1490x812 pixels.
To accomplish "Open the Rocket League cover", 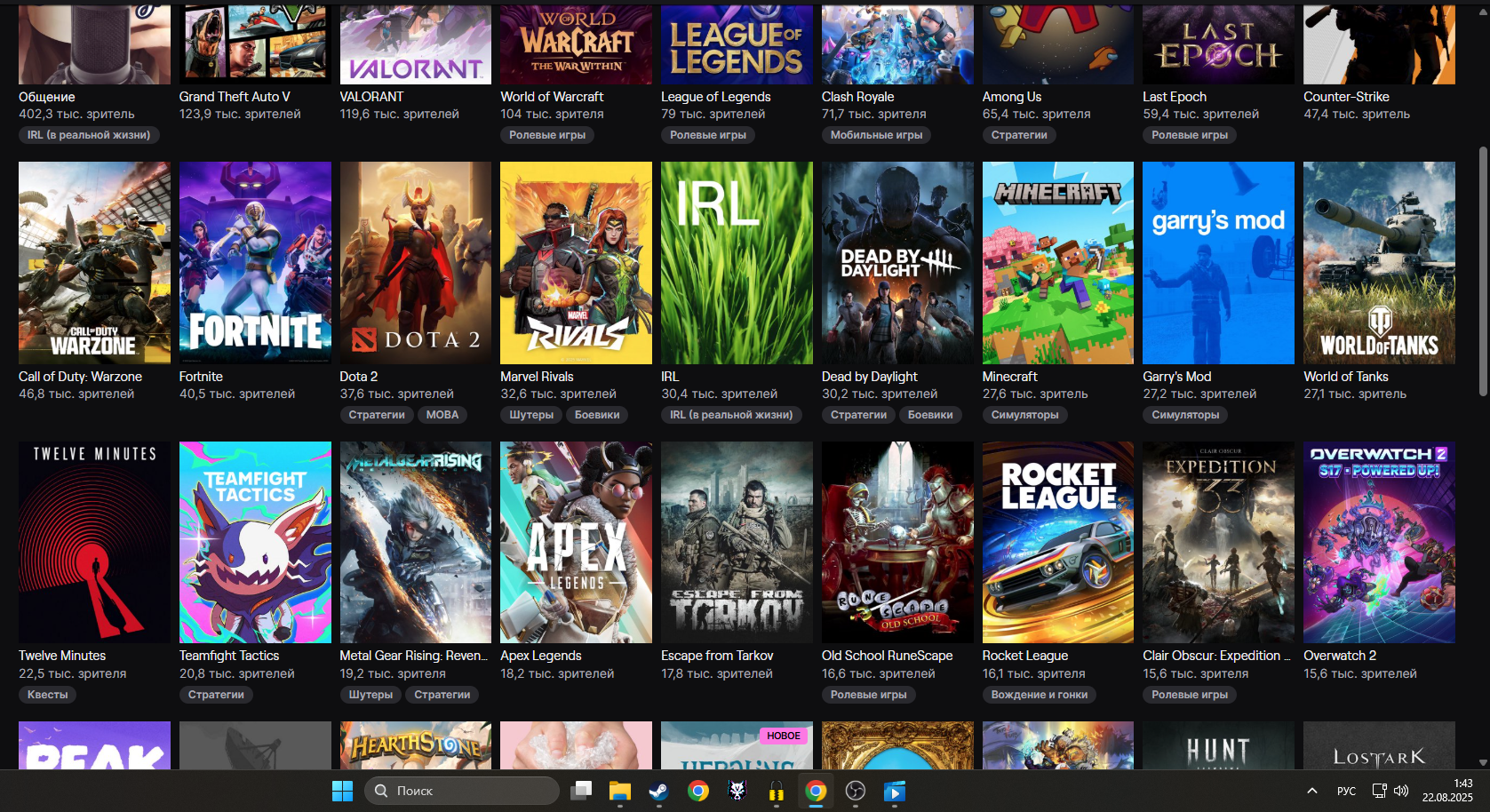I will [x=1058, y=543].
